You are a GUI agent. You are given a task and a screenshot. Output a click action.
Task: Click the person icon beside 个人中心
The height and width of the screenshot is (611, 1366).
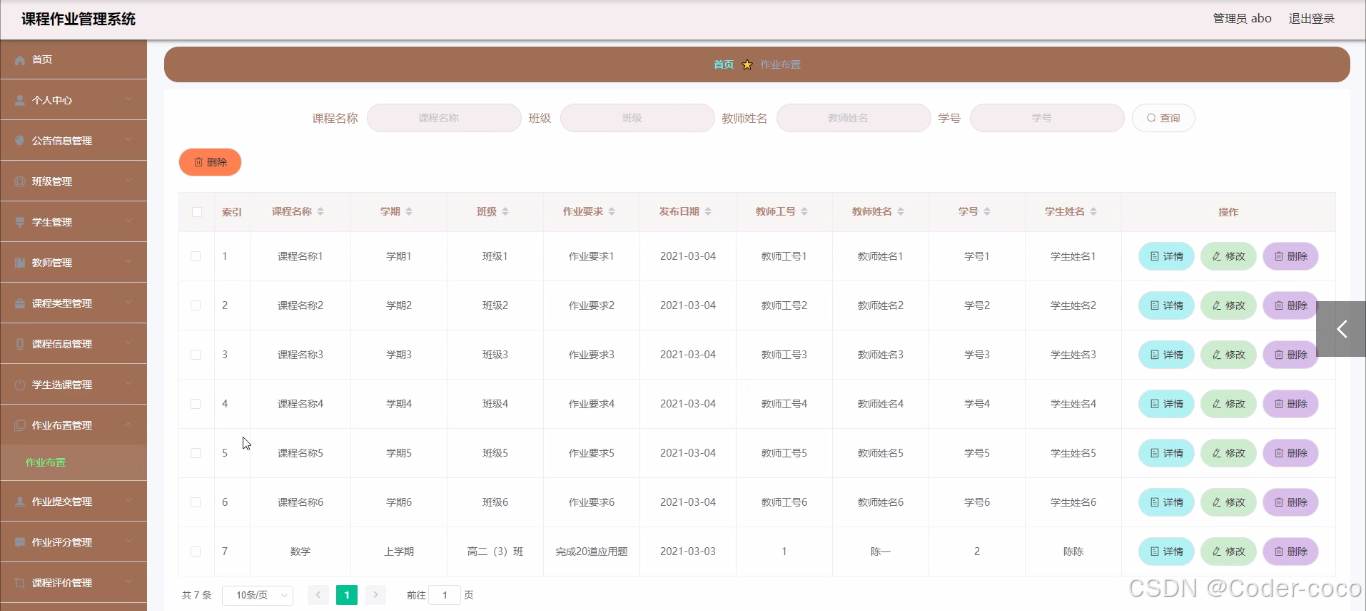click(20, 100)
